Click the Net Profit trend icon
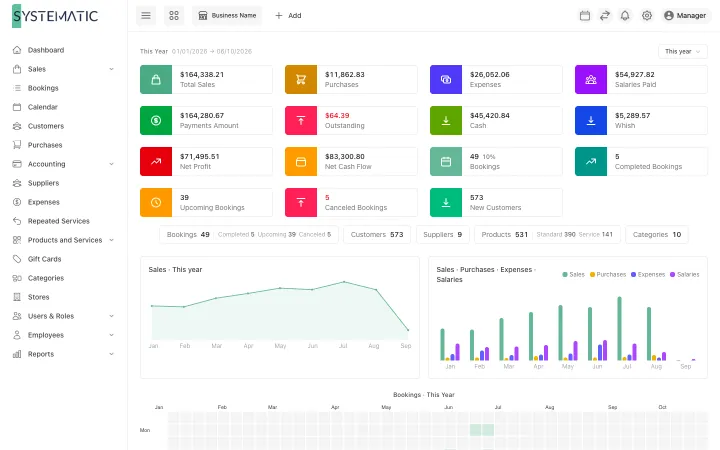Screen dimensions: 720x450 pos(156,161)
